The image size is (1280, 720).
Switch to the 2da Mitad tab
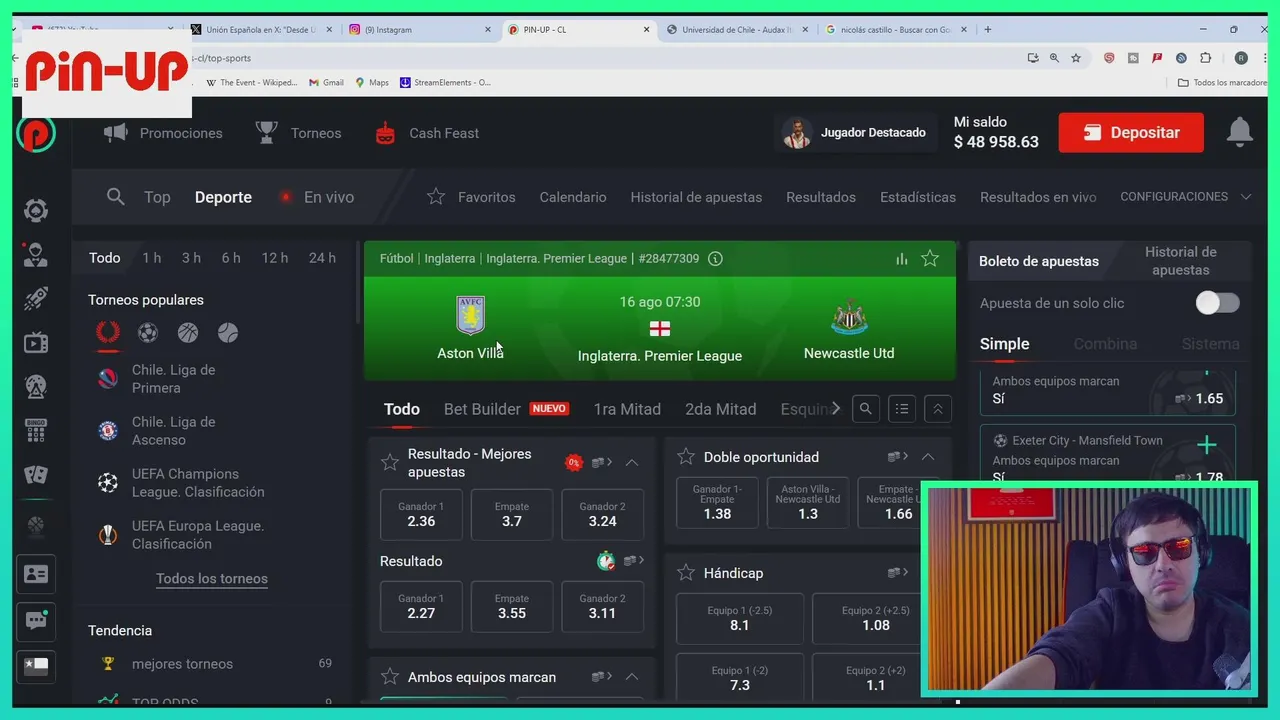click(x=720, y=409)
